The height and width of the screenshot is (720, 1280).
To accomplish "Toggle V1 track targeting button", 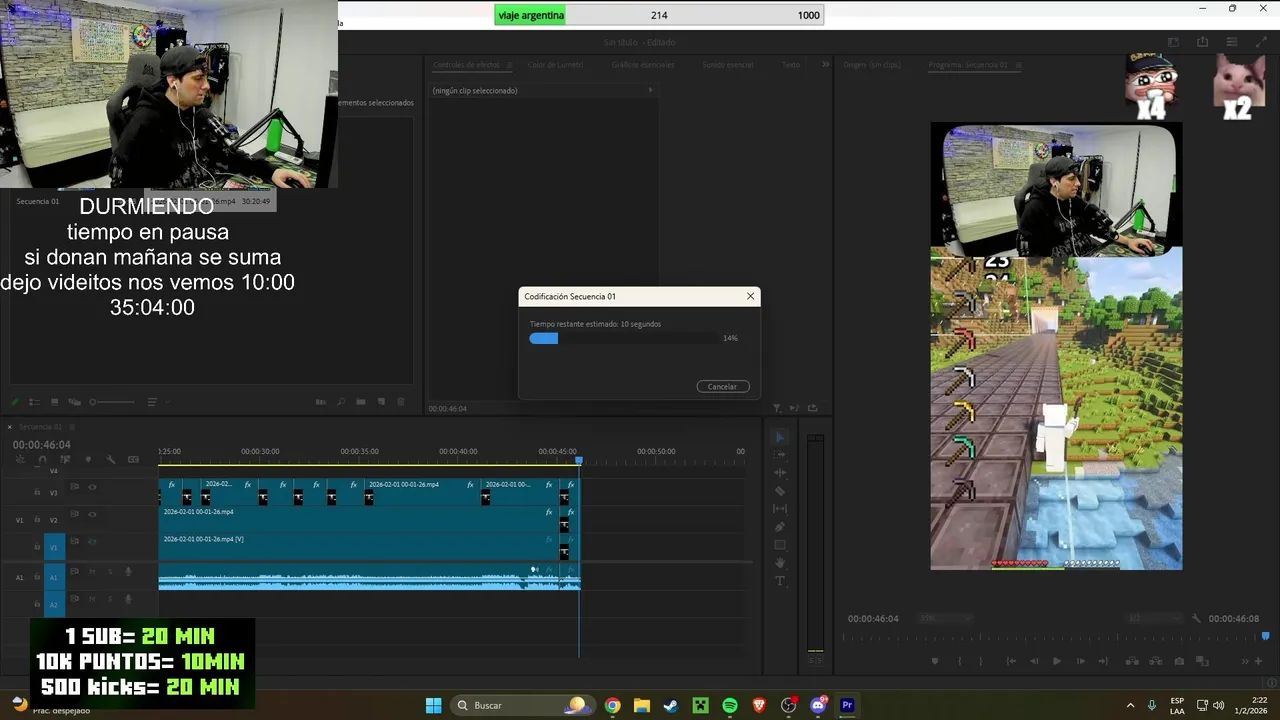I will pos(54,547).
